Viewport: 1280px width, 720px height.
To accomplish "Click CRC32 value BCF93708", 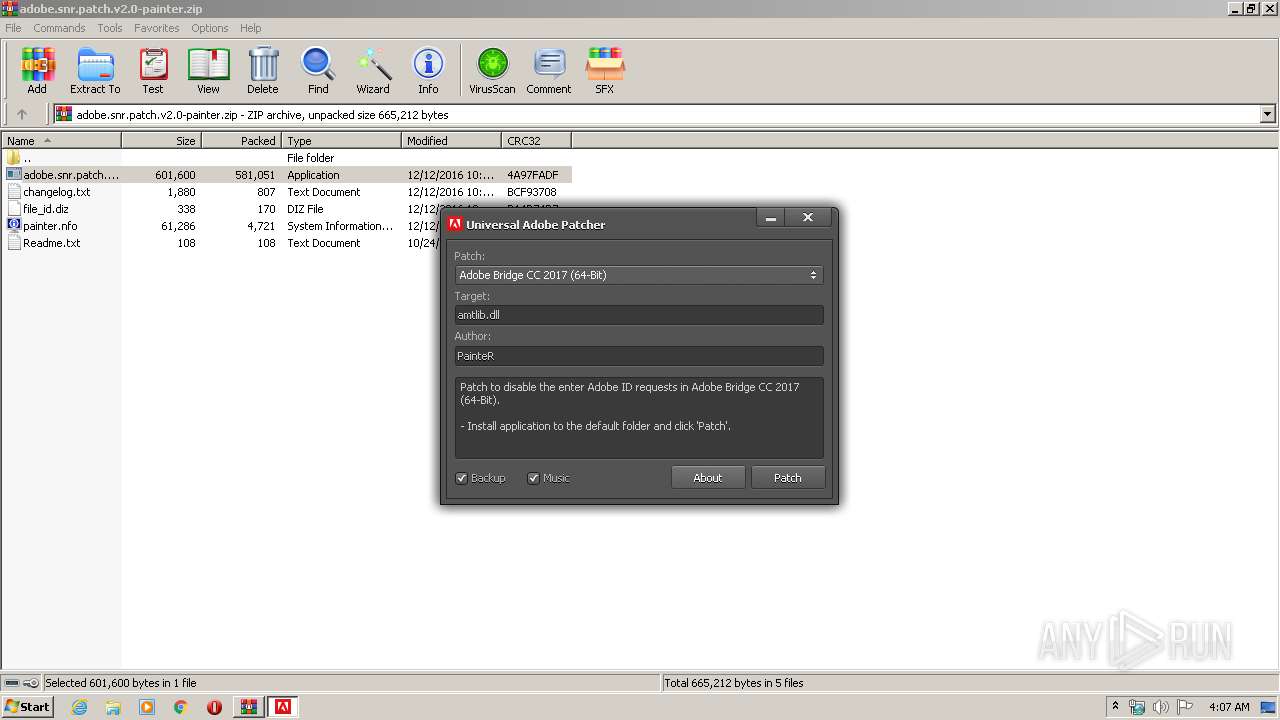I will tap(532, 192).
